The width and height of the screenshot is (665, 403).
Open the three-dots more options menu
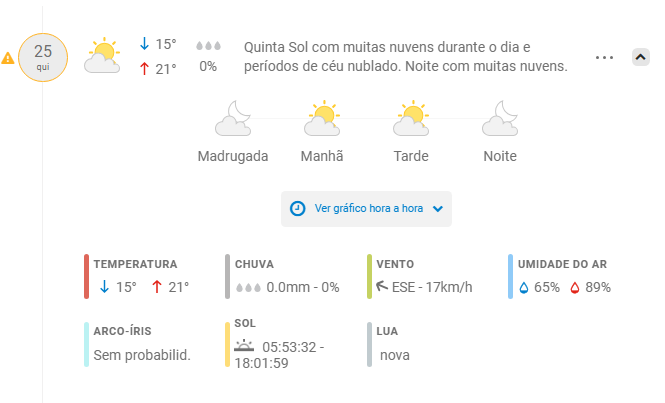tap(604, 57)
